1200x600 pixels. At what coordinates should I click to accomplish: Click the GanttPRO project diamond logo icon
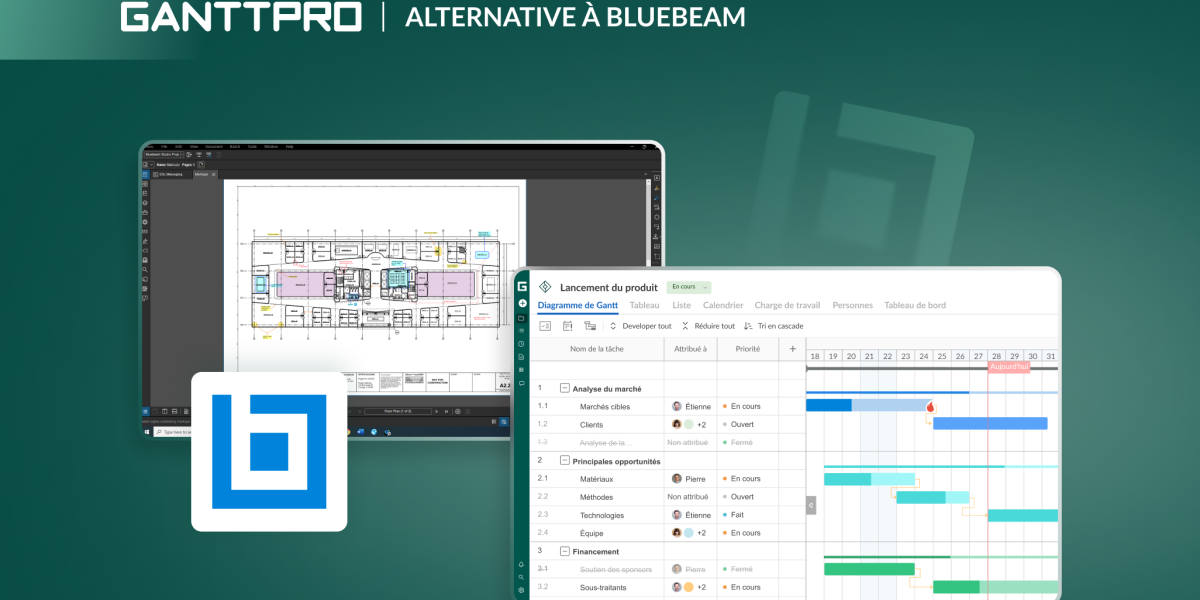point(545,287)
